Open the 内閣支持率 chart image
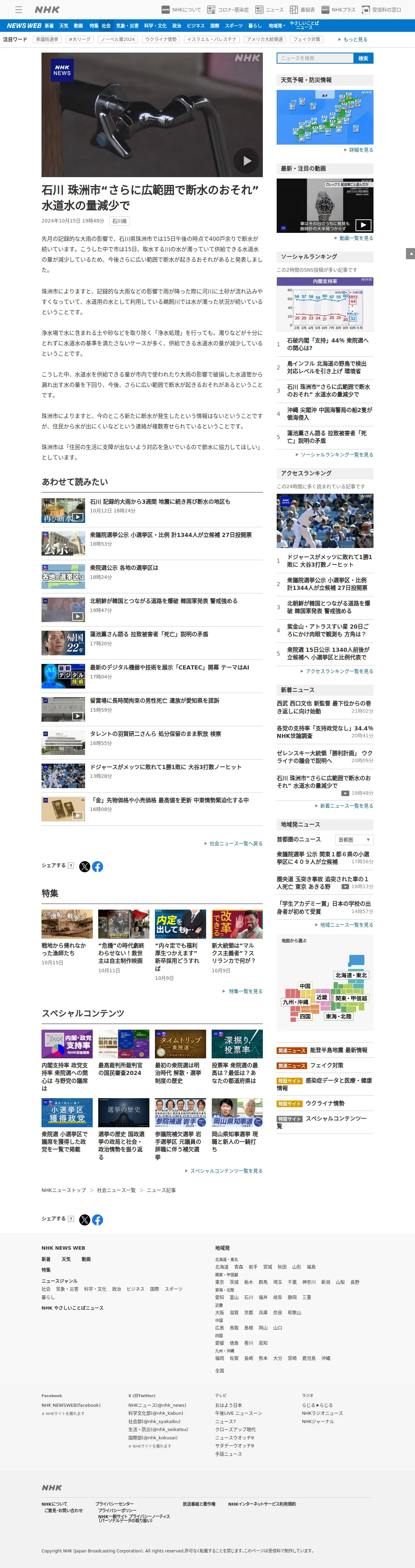This screenshot has height=1568, width=415. pos(325,304)
